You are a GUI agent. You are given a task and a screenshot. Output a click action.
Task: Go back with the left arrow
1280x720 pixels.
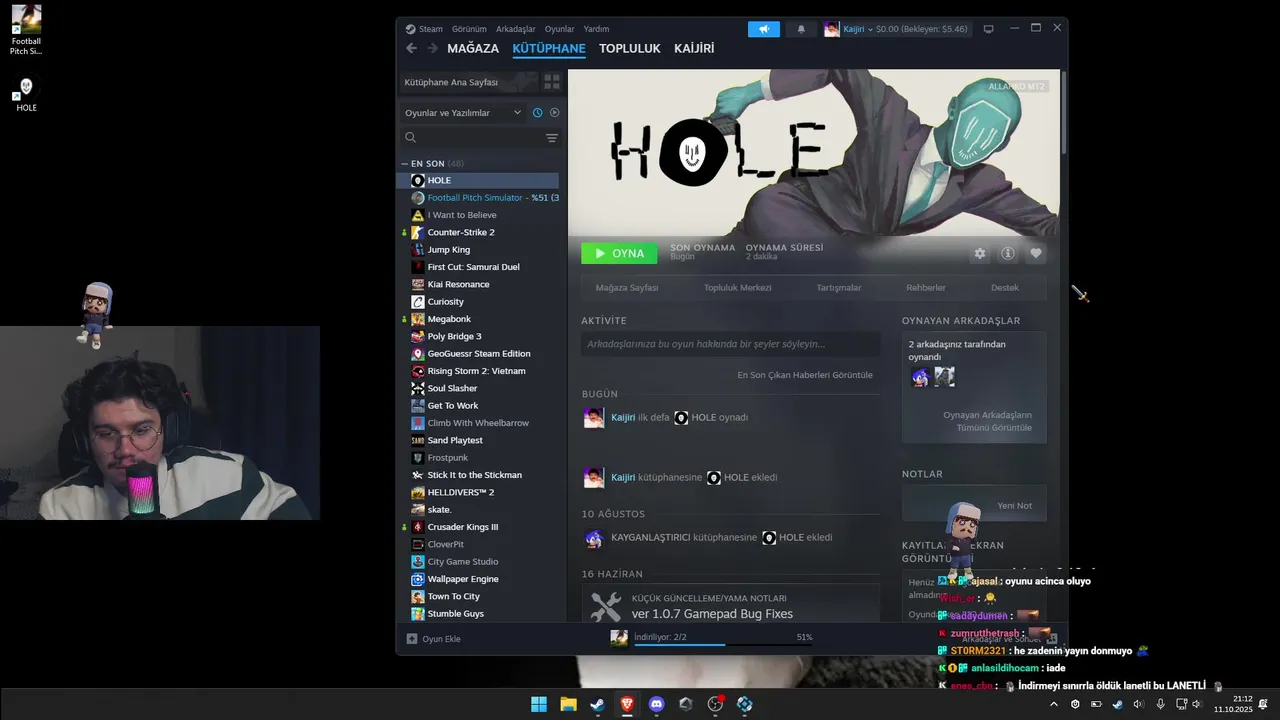click(x=411, y=48)
